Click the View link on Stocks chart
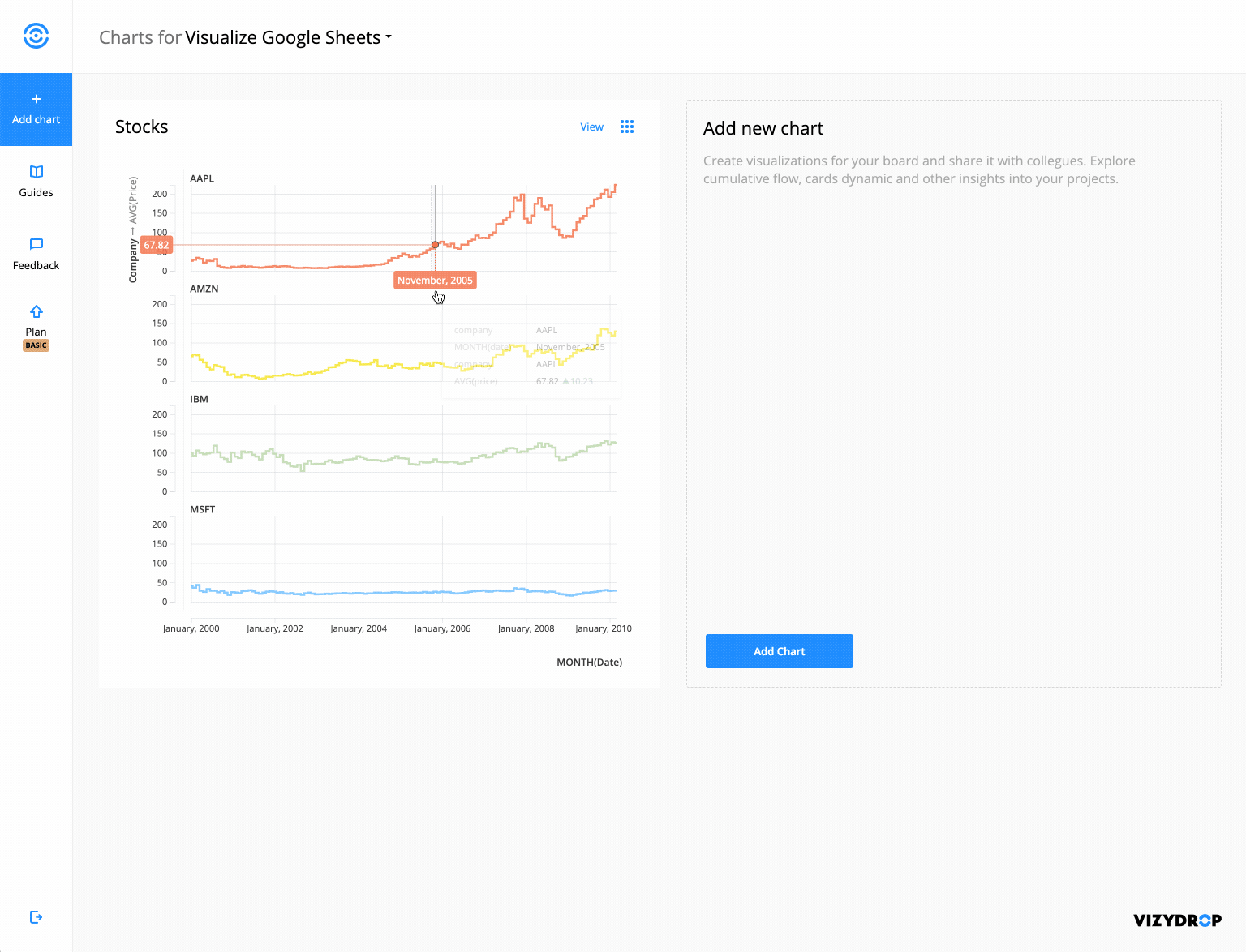 591,127
